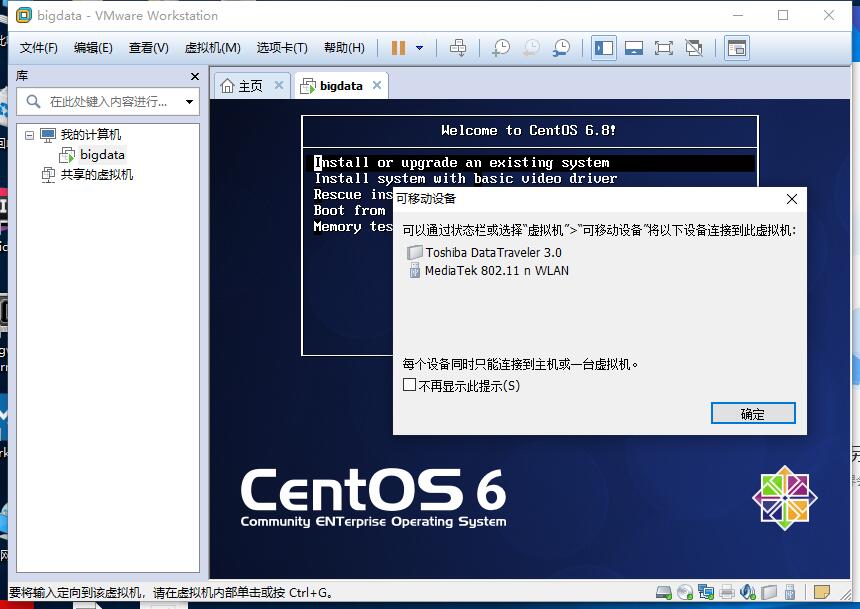
Task: Click the library search magnifier icon
Action: coord(33,102)
